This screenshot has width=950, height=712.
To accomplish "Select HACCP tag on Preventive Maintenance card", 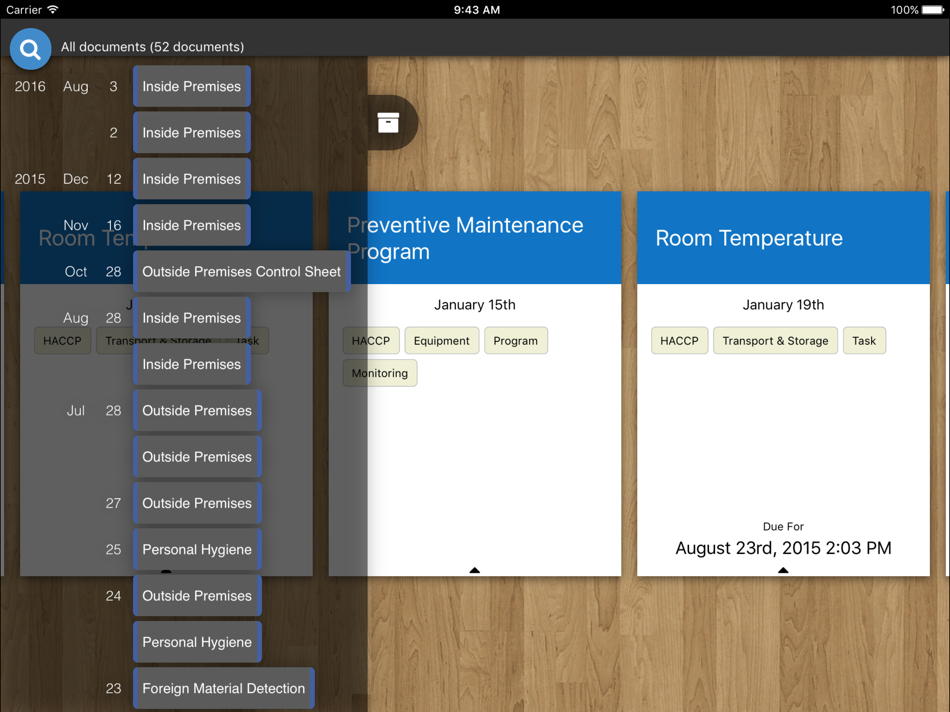I will click(x=371, y=341).
